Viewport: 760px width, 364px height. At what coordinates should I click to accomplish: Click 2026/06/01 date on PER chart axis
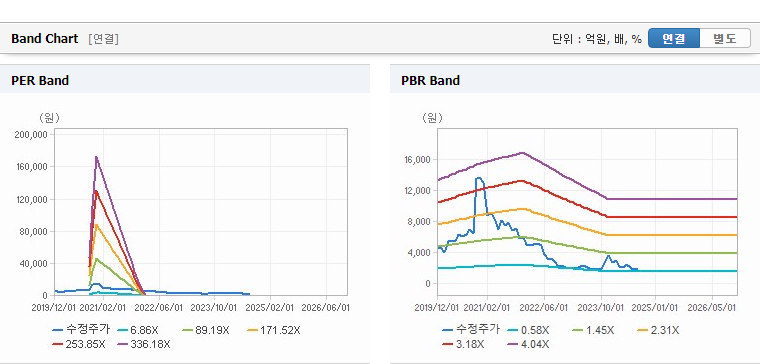click(x=326, y=308)
